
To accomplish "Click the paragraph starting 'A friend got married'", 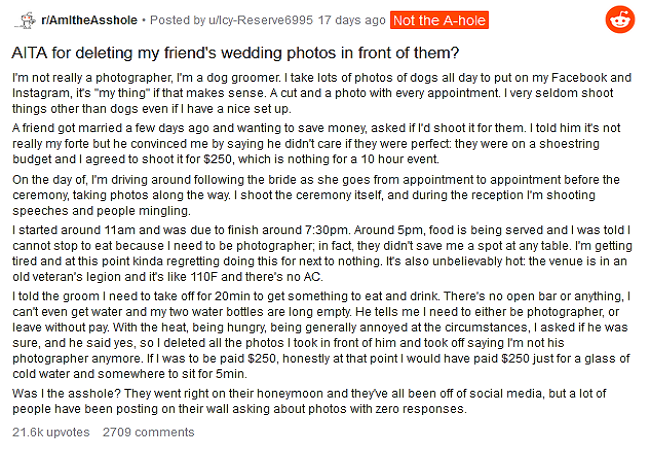I will click(x=316, y=143).
